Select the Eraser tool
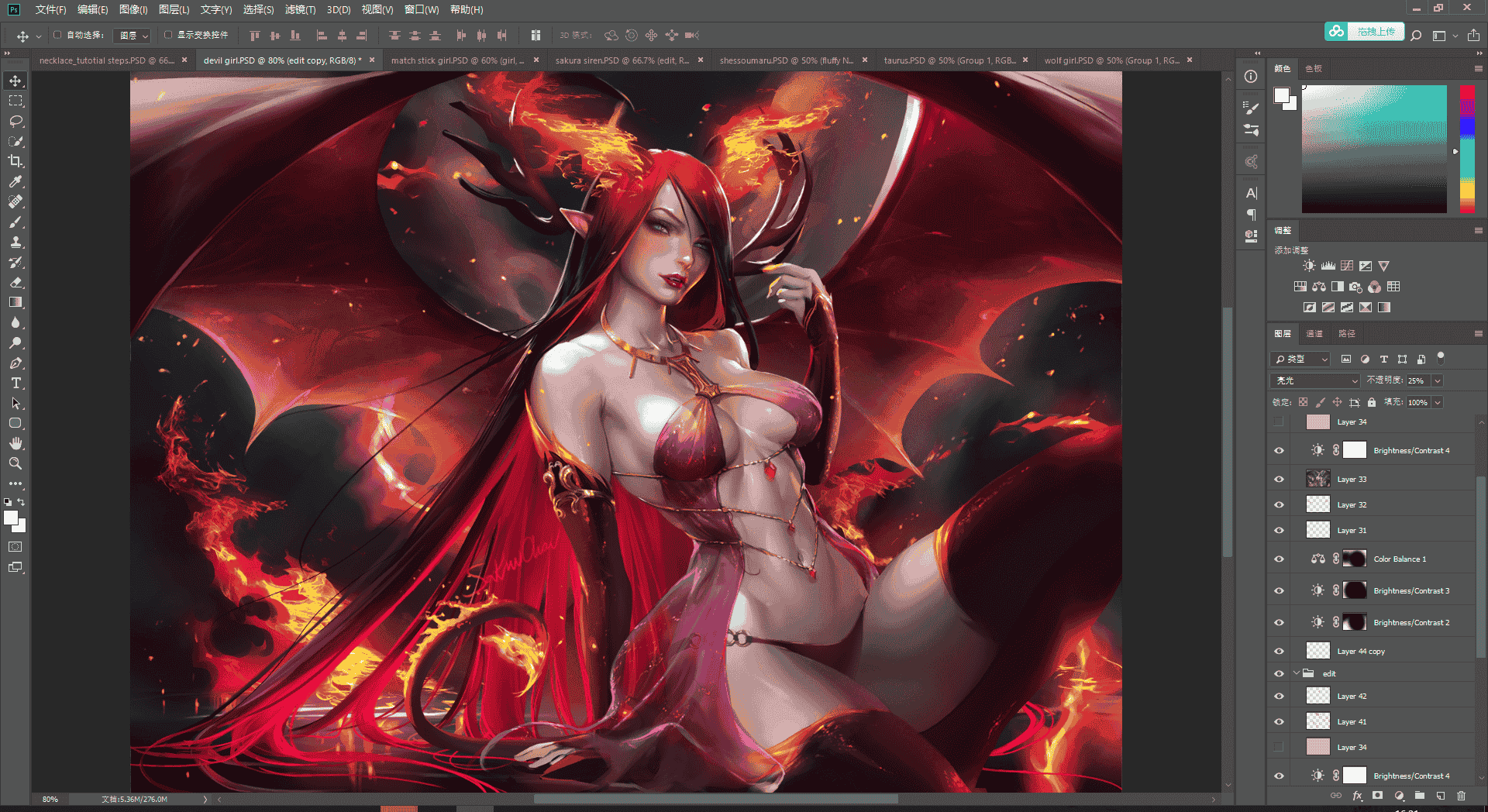The width and height of the screenshot is (1488, 812). (15, 282)
